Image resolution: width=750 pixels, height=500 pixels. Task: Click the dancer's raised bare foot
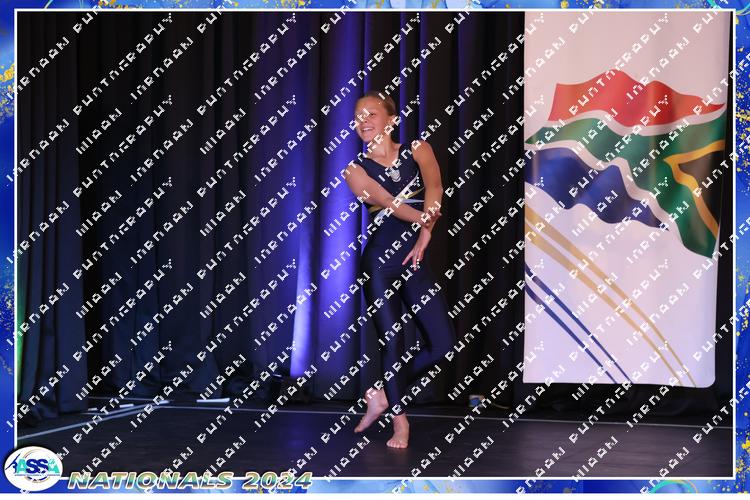(369, 410)
